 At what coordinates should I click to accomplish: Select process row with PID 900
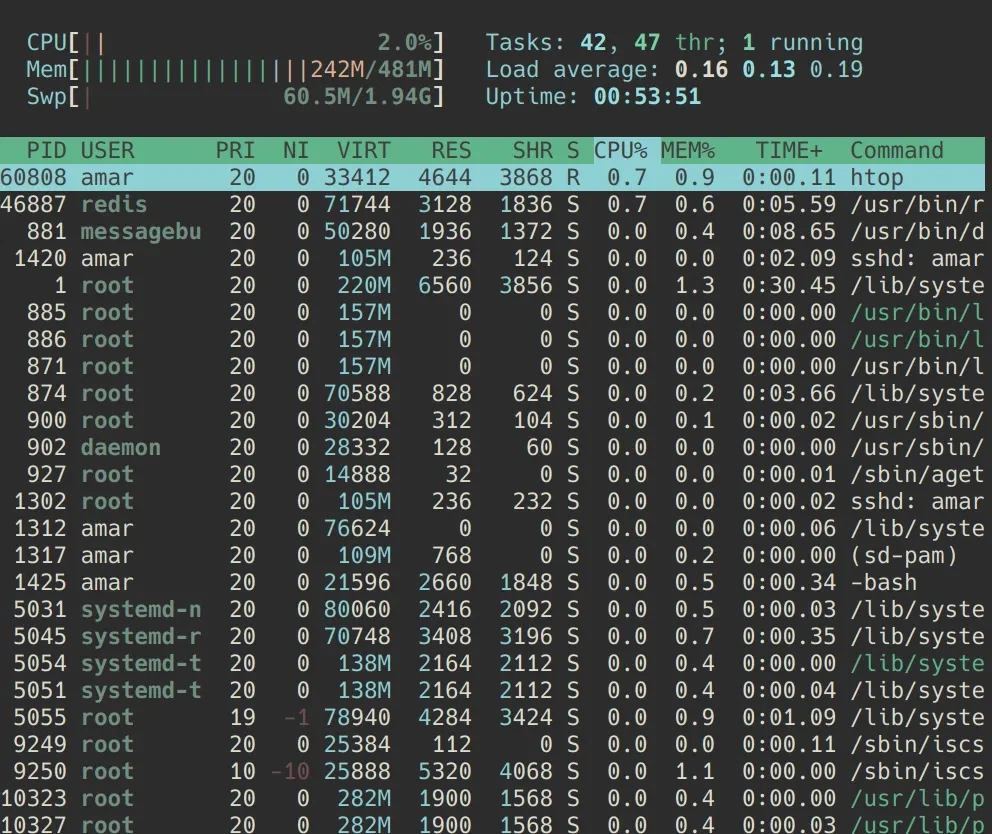click(492, 420)
